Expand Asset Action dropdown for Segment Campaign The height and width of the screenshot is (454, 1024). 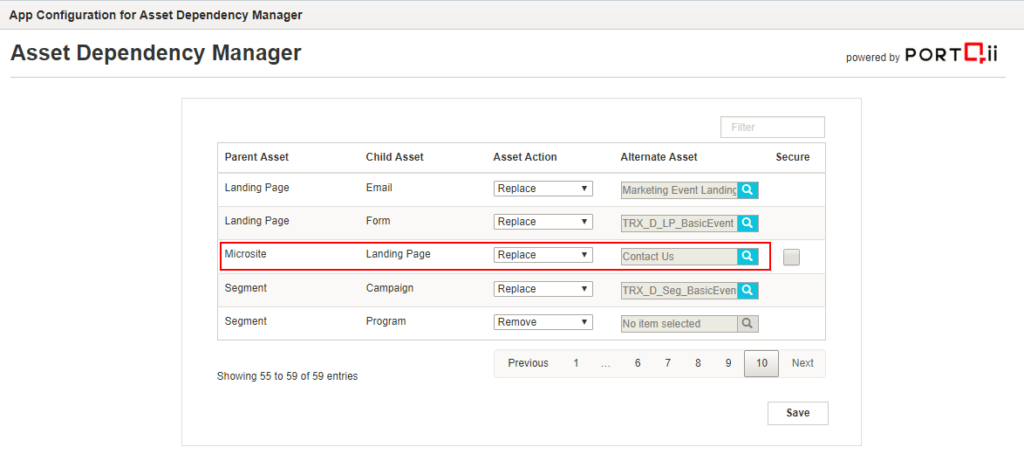[543, 289]
